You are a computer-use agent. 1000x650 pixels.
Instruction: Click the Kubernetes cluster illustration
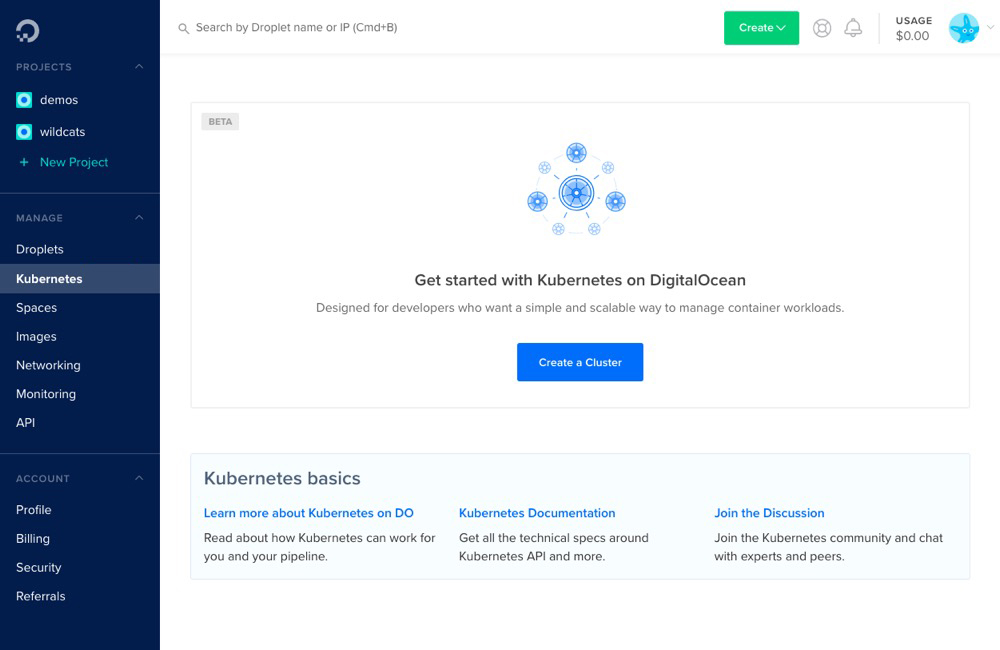pyautogui.click(x=576, y=190)
